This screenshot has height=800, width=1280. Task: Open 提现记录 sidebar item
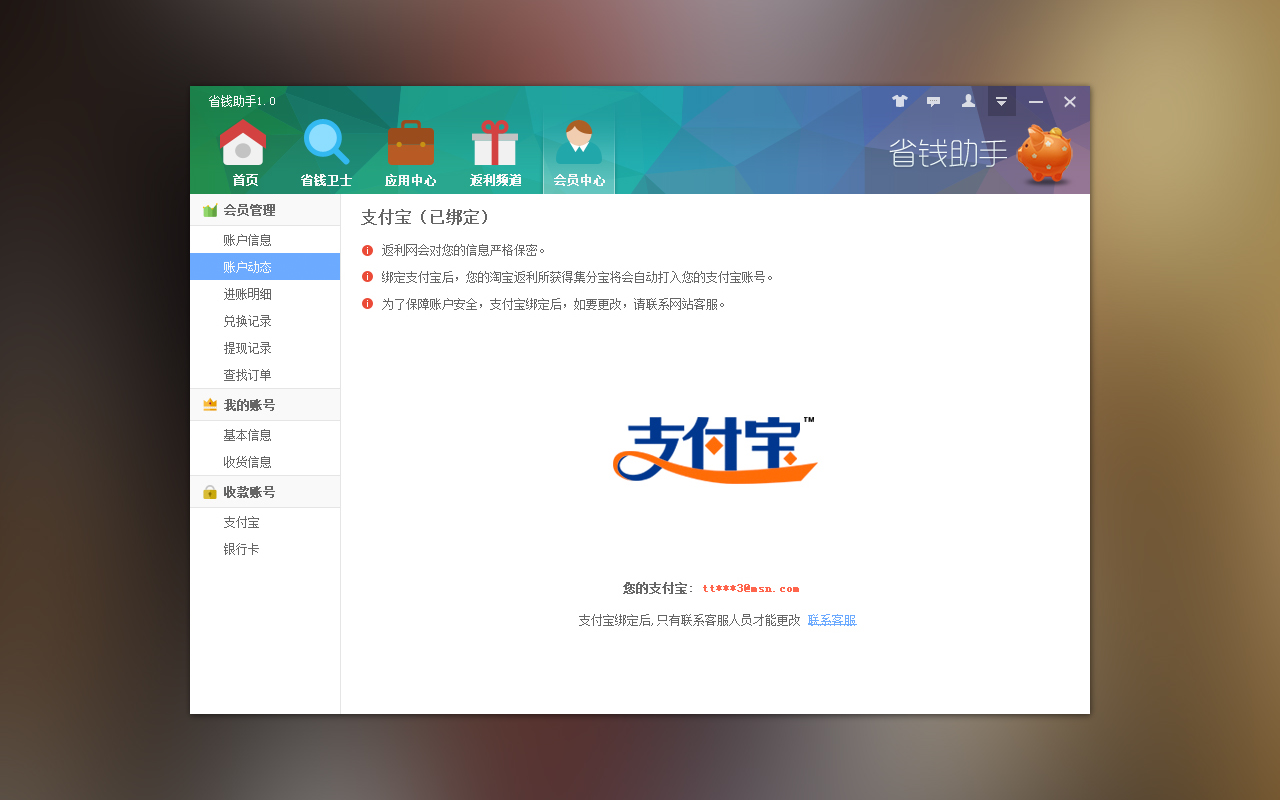pos(265,348)
